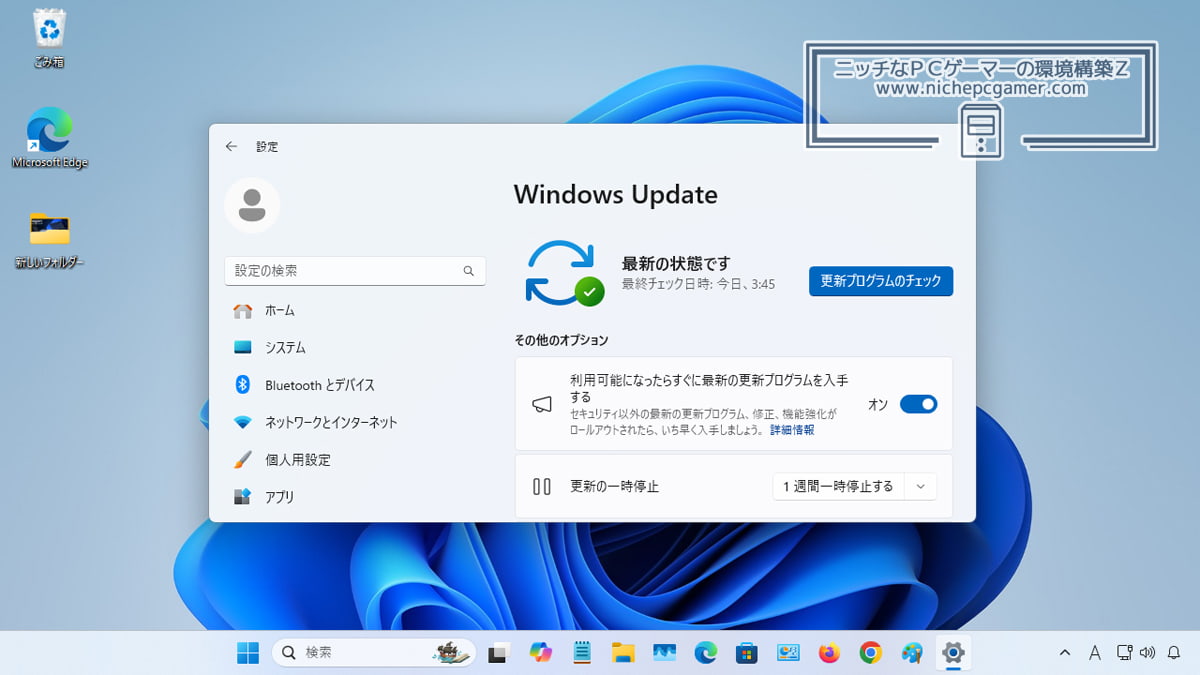Screen dimensions: 1200x675
Task: Open the volume speaker tray icon
Action: click(x=1147, y=653)
